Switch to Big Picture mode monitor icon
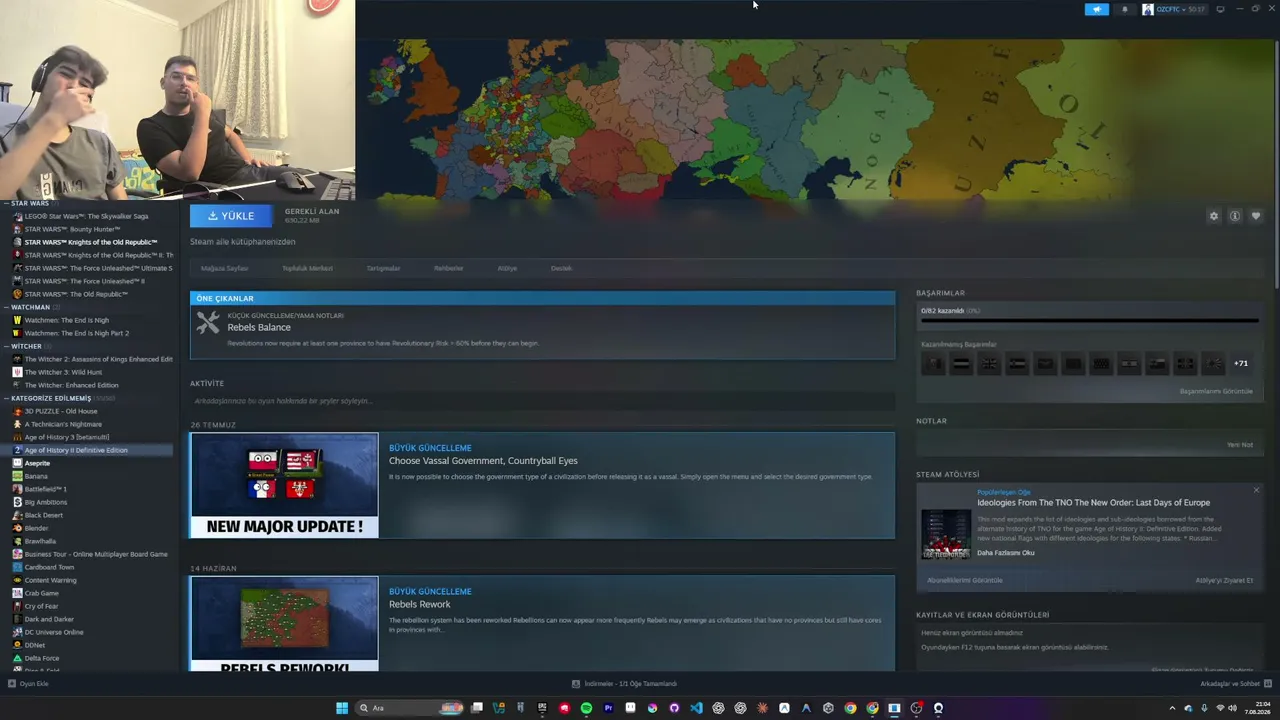Image resolution: width=1280 pixels, height=720 pixels. (x=1220, y=9)
